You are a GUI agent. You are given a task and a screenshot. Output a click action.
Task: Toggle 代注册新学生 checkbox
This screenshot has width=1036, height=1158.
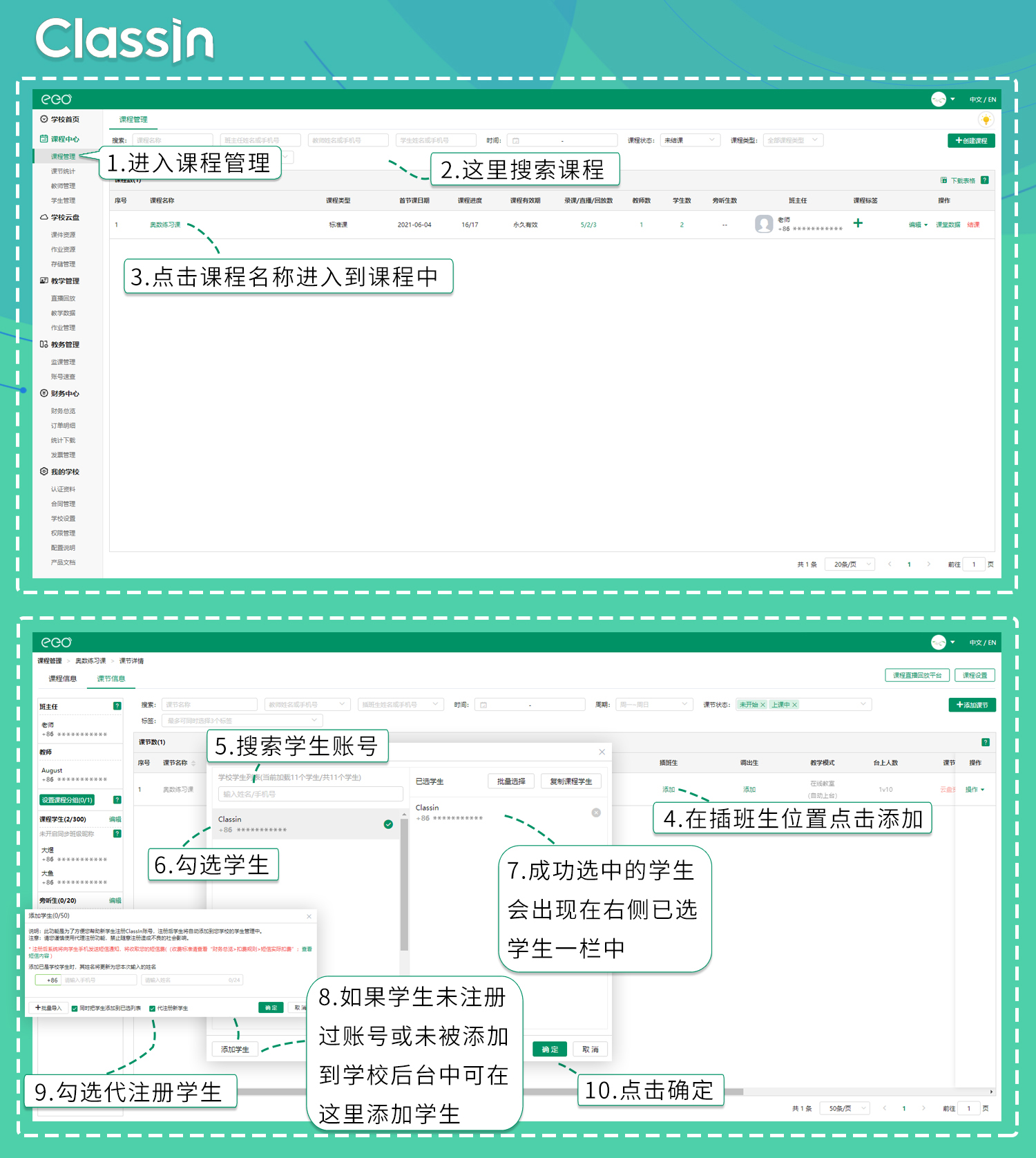point(152,1008)
